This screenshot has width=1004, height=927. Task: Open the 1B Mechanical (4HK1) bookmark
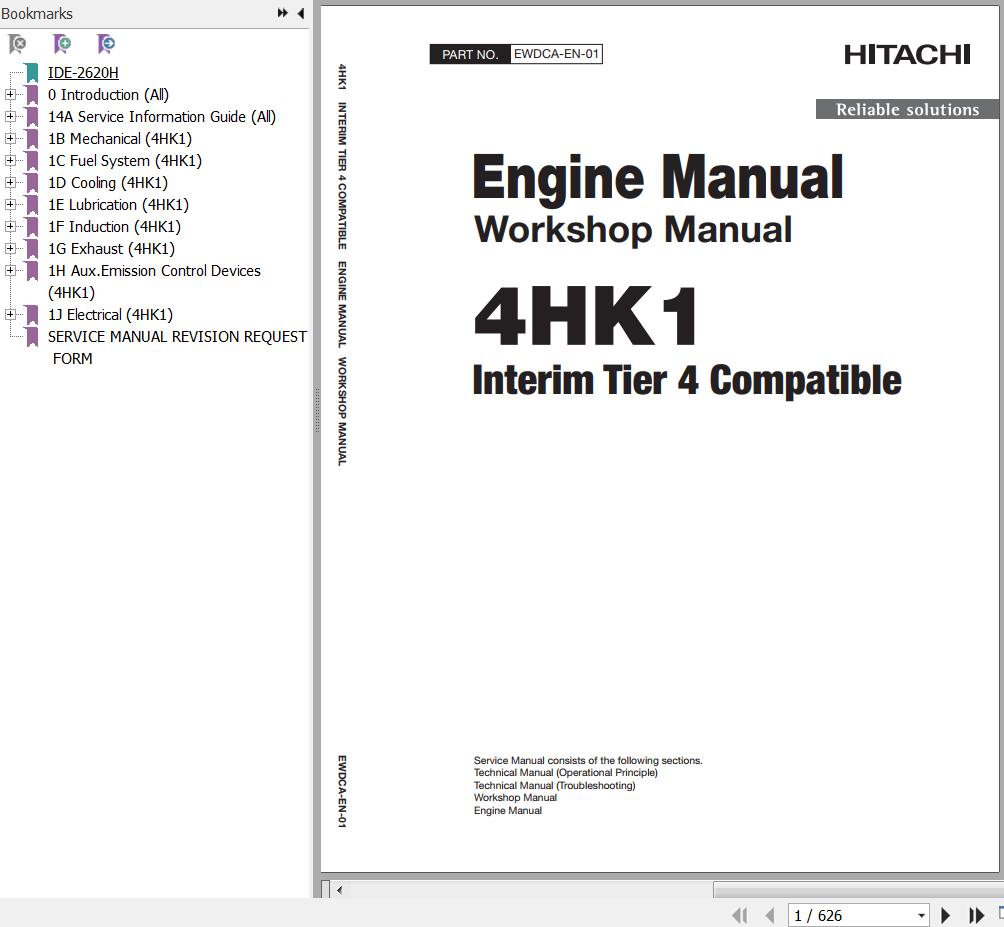[x=120, y=139]
